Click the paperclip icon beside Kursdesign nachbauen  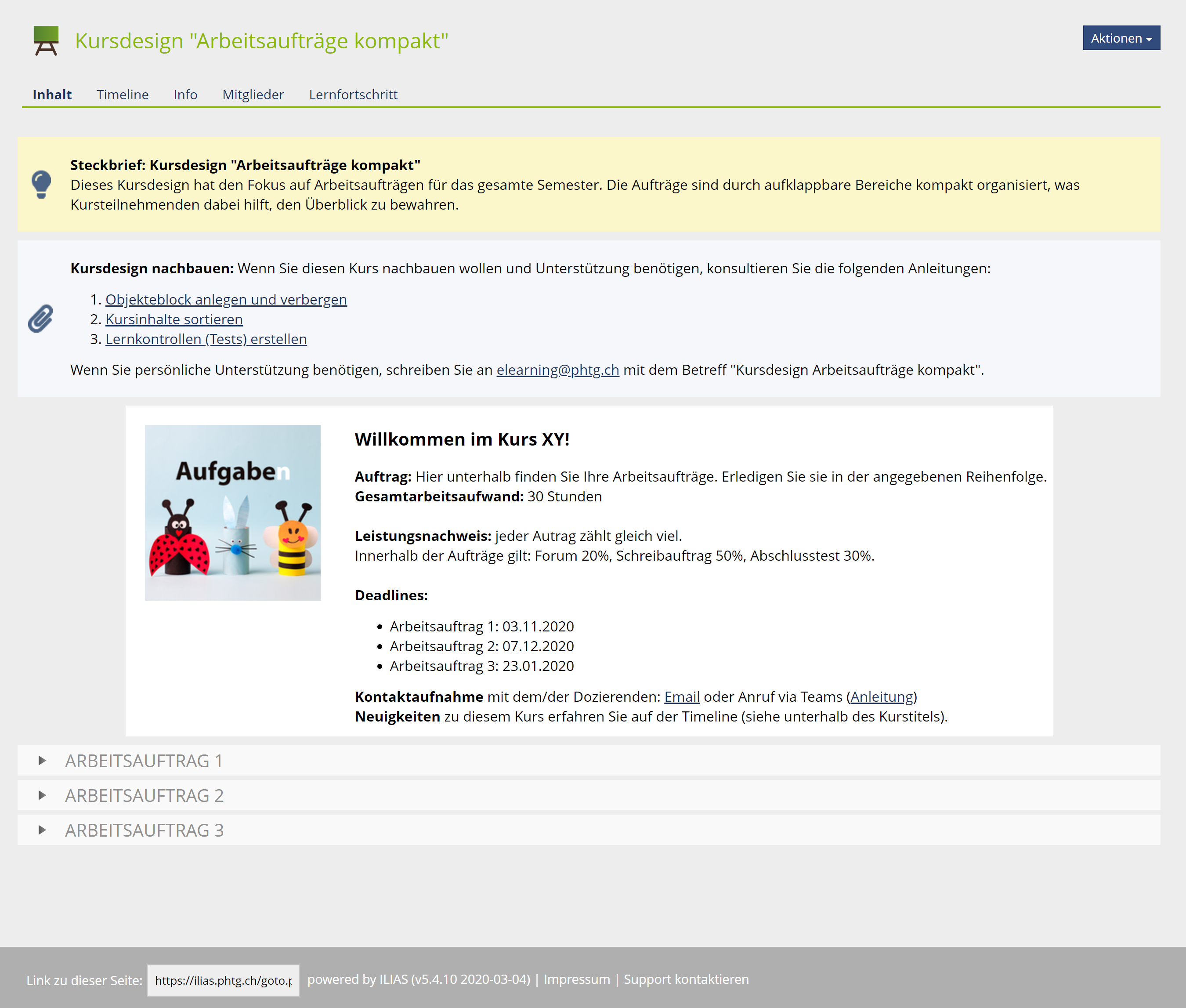coord(40,318)
